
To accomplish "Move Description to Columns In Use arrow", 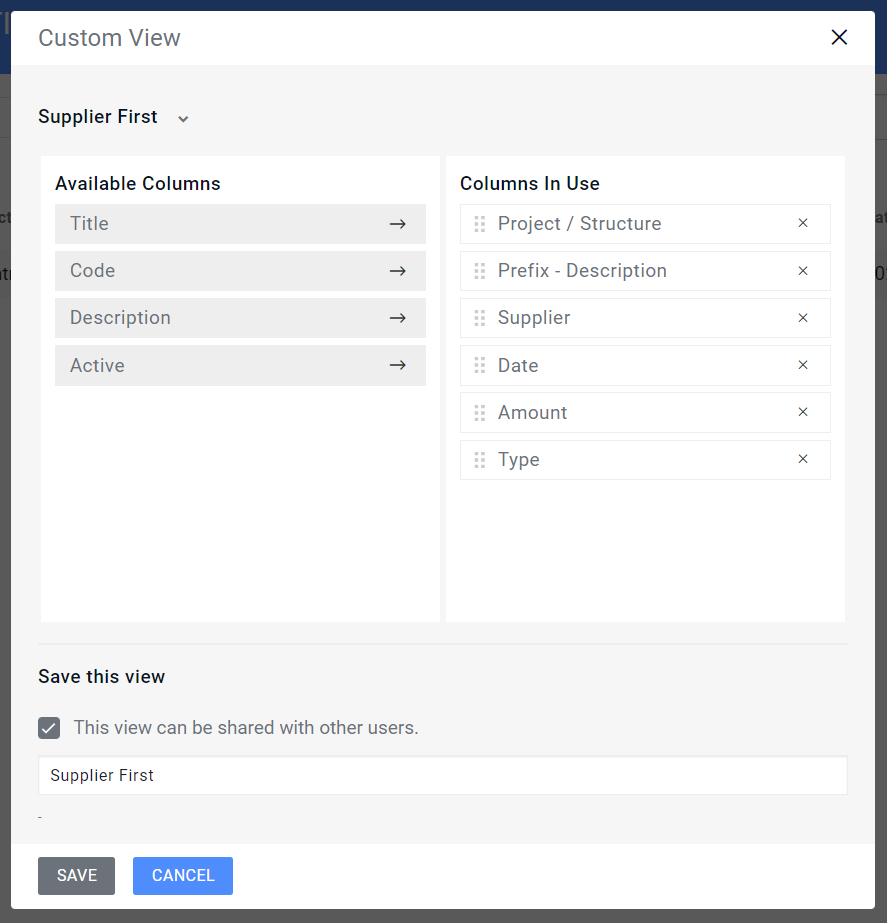I will tap(398, 318).
